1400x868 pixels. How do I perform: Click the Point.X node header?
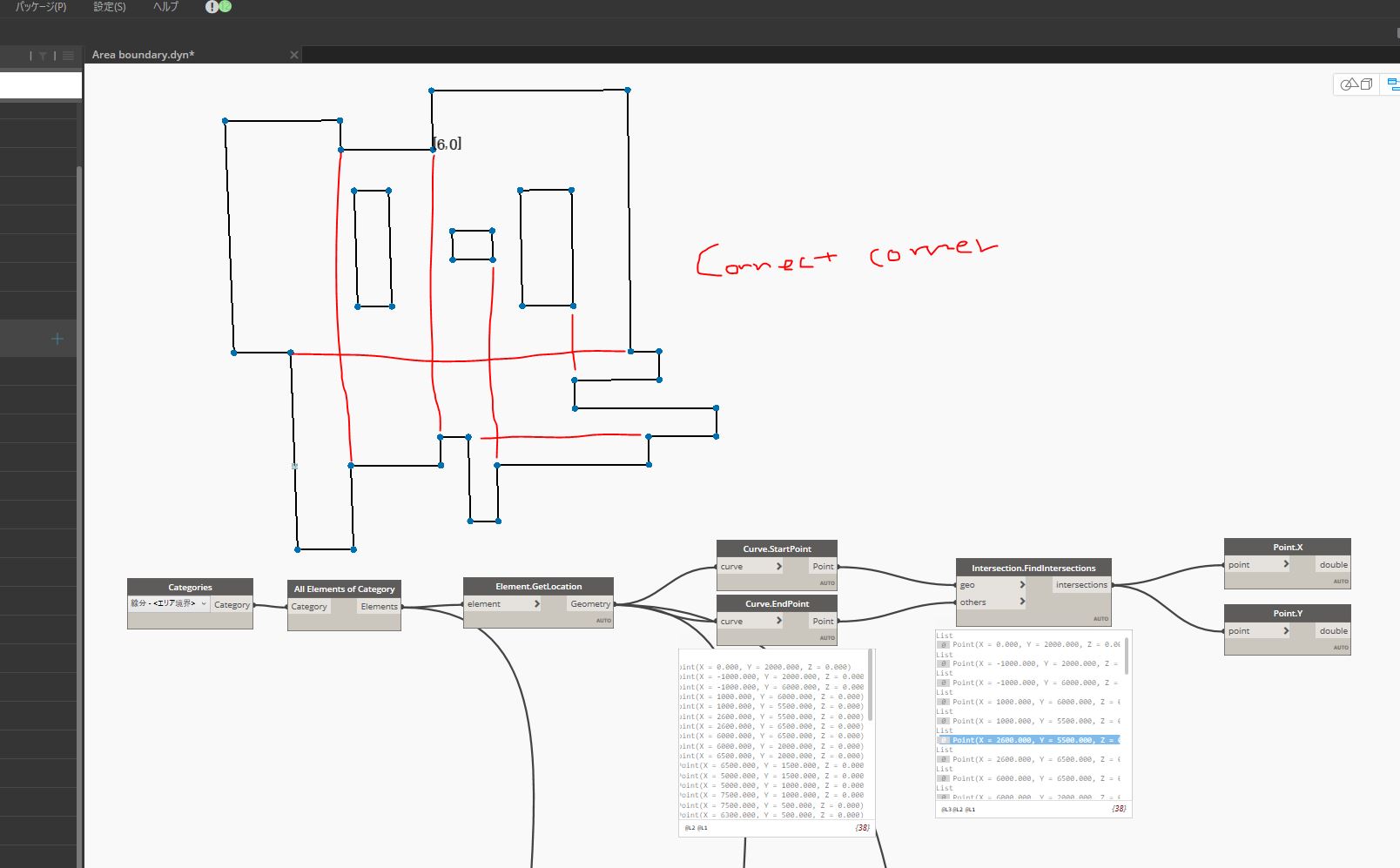(x=1288, y=548)
